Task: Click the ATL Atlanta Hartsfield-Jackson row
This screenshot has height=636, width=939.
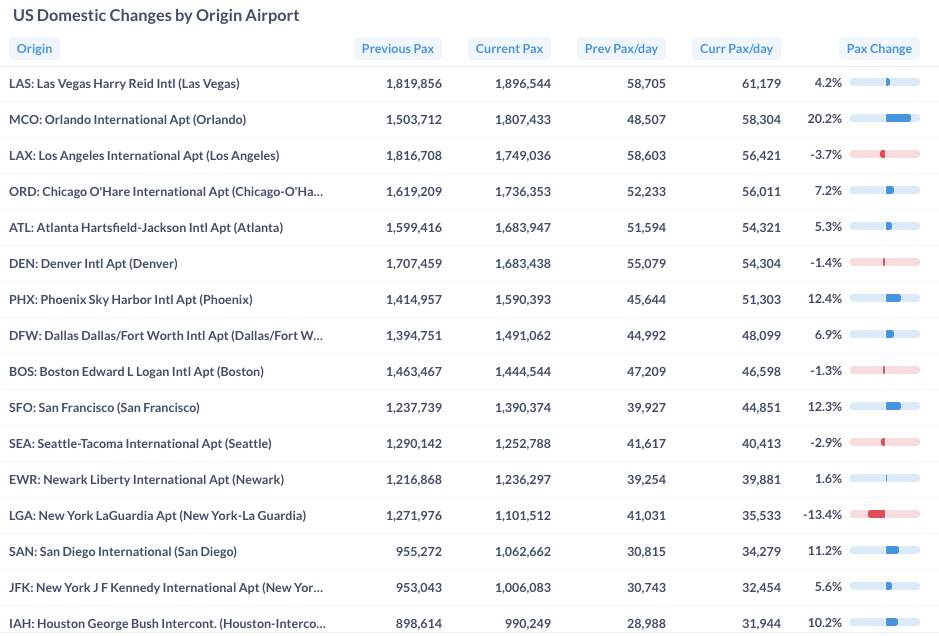Action: [146, 228]
